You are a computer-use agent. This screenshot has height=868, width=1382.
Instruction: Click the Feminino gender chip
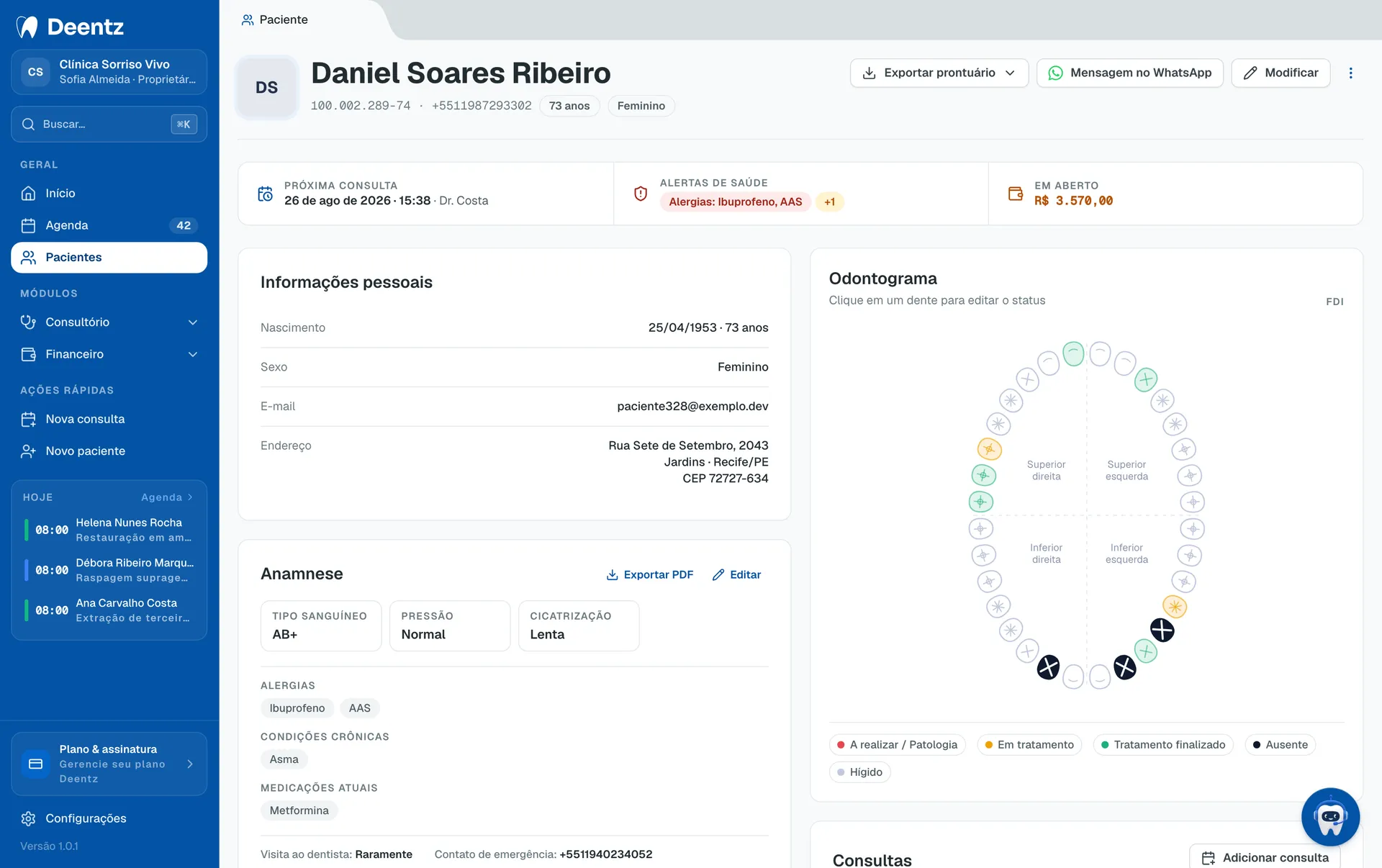[x=641, y=106]
